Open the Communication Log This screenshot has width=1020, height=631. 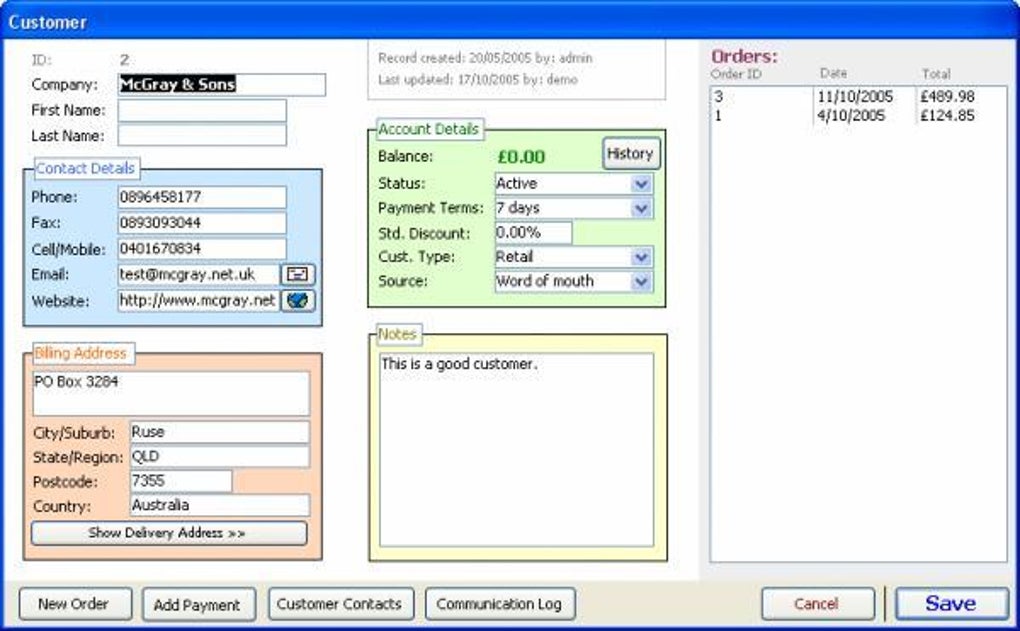[500, 604]
